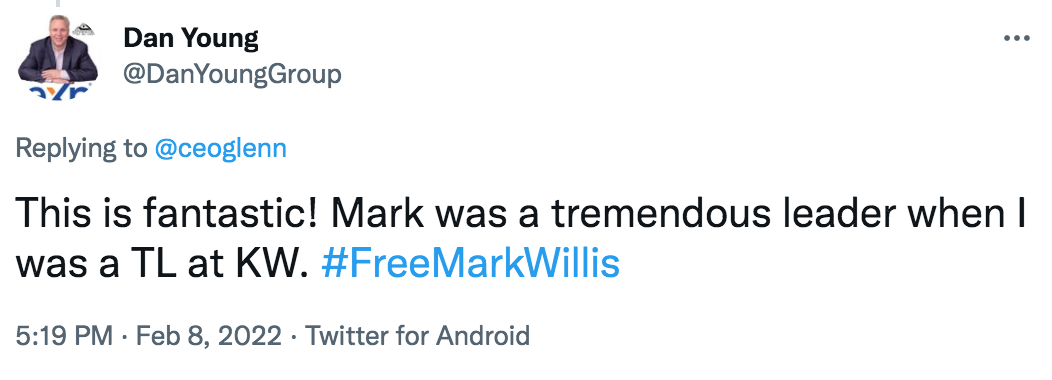
Task: Click the @DanYoungGroup handle
Action: click(x=232, y=75)
